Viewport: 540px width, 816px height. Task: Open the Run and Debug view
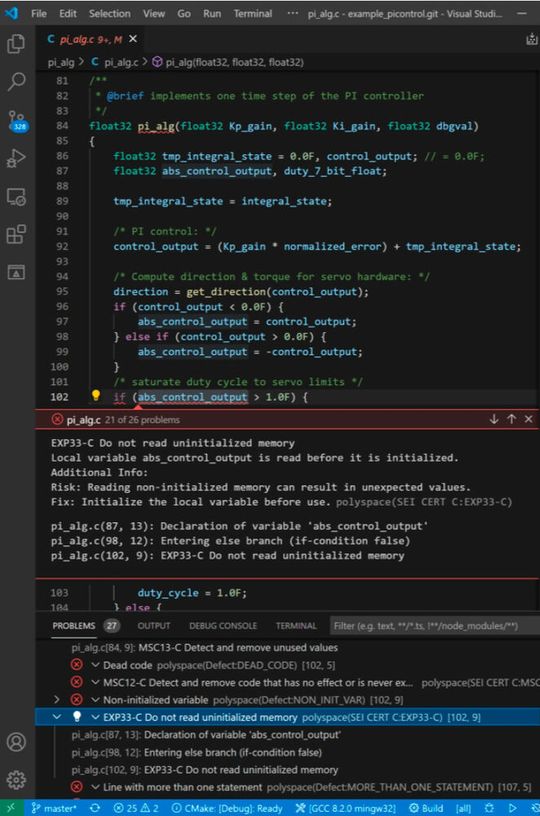16,158
